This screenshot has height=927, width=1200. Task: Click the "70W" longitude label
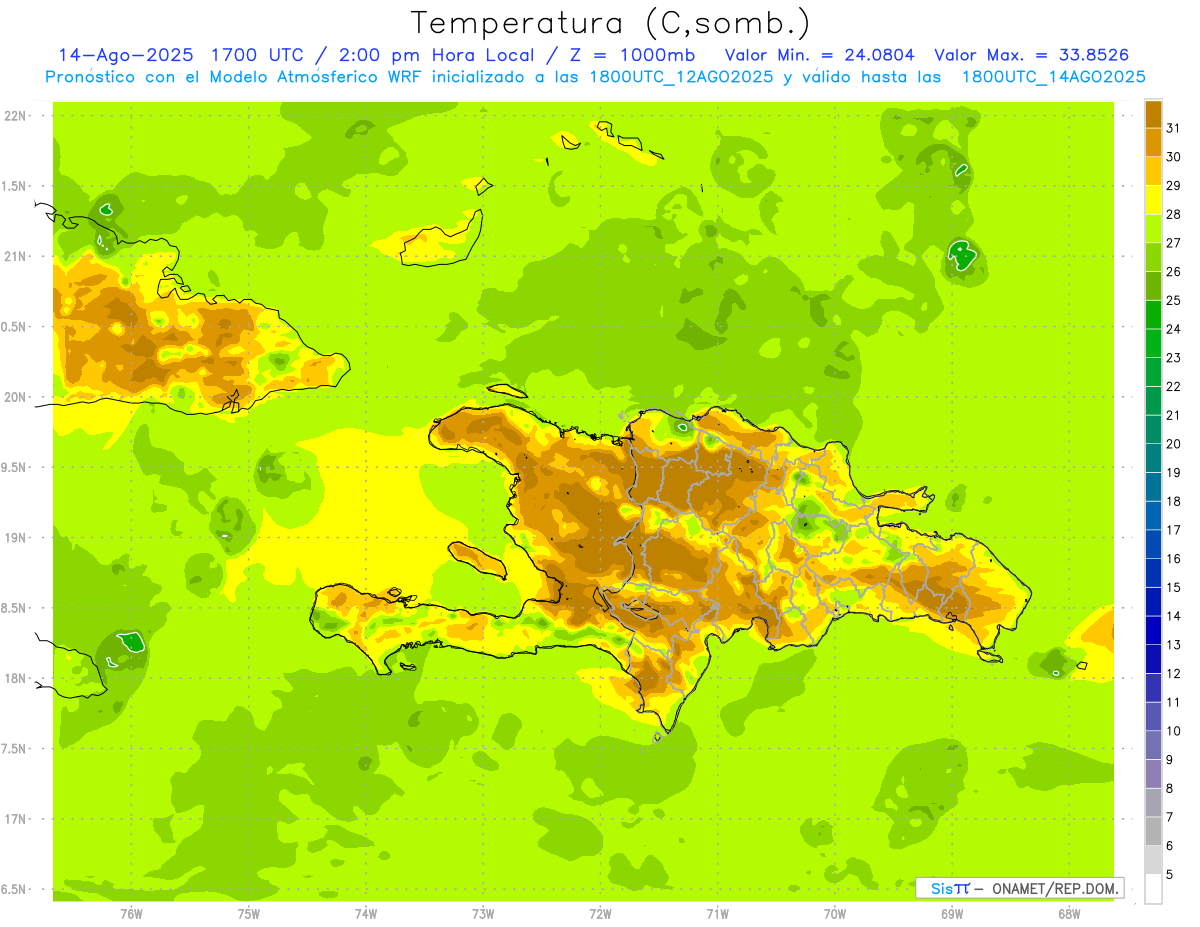(x=835, y=914)
